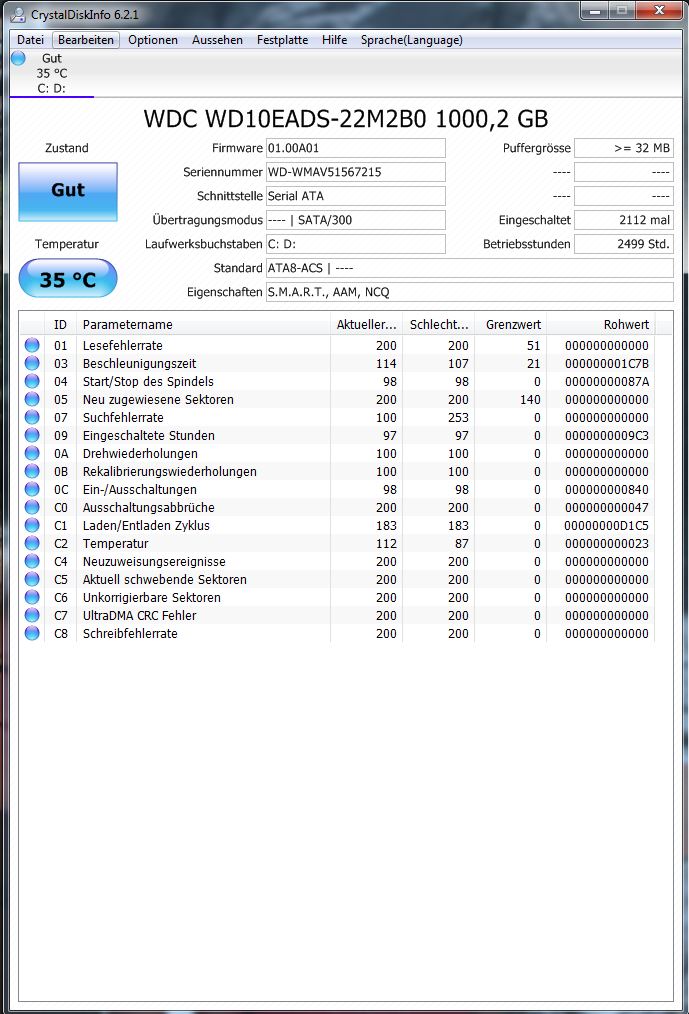
Task: Click the Gut health status button
Action: [x=68, y=191]
